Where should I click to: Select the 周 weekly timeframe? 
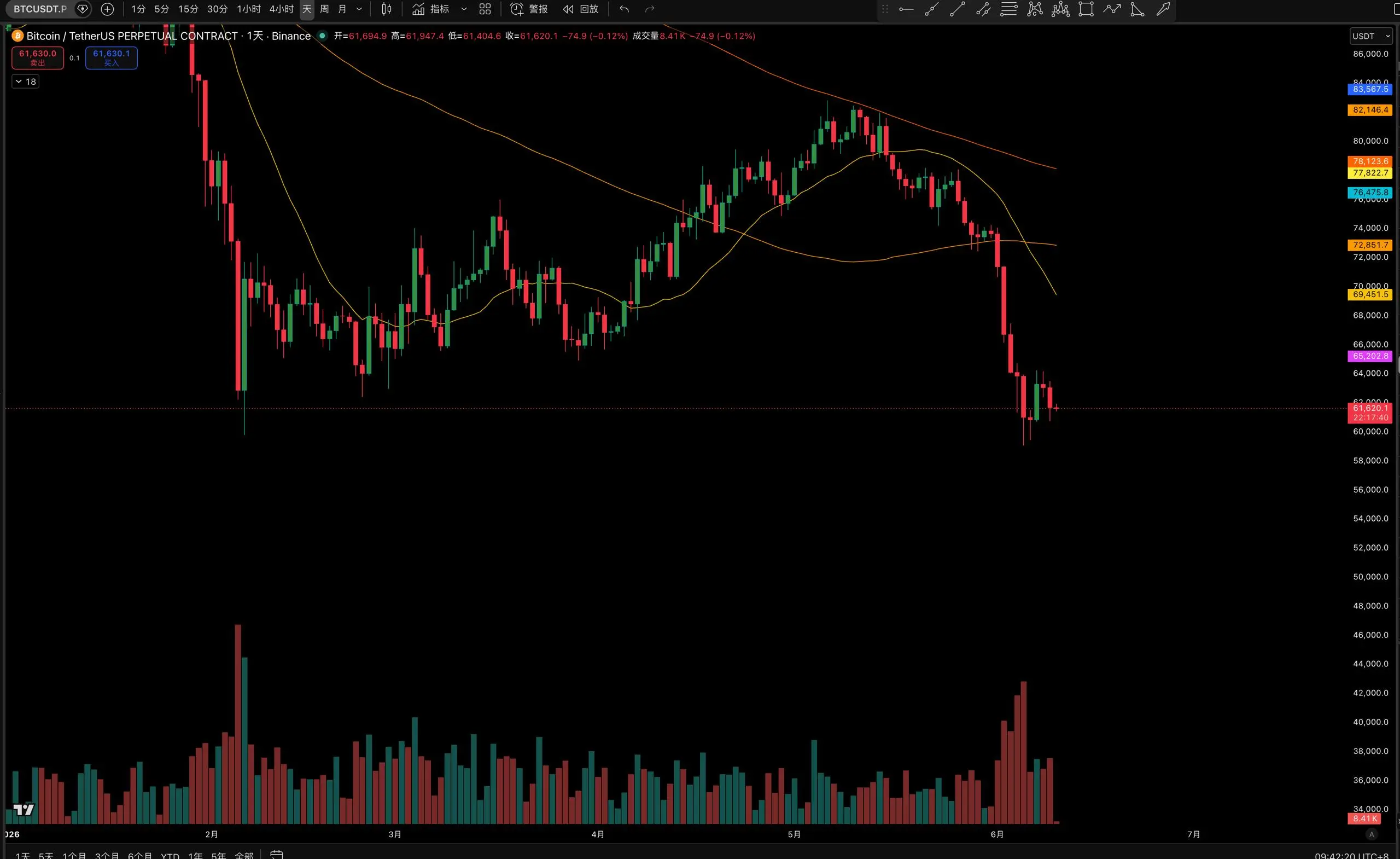pos(324,9)
